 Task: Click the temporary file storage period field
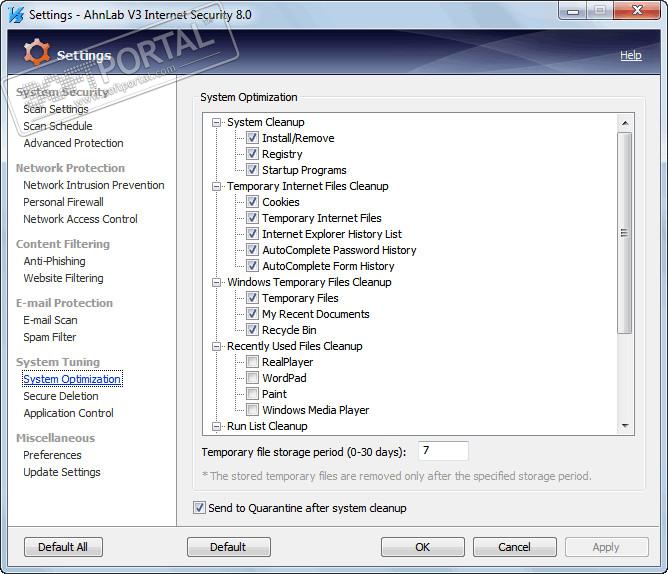[x=443, y=451]
